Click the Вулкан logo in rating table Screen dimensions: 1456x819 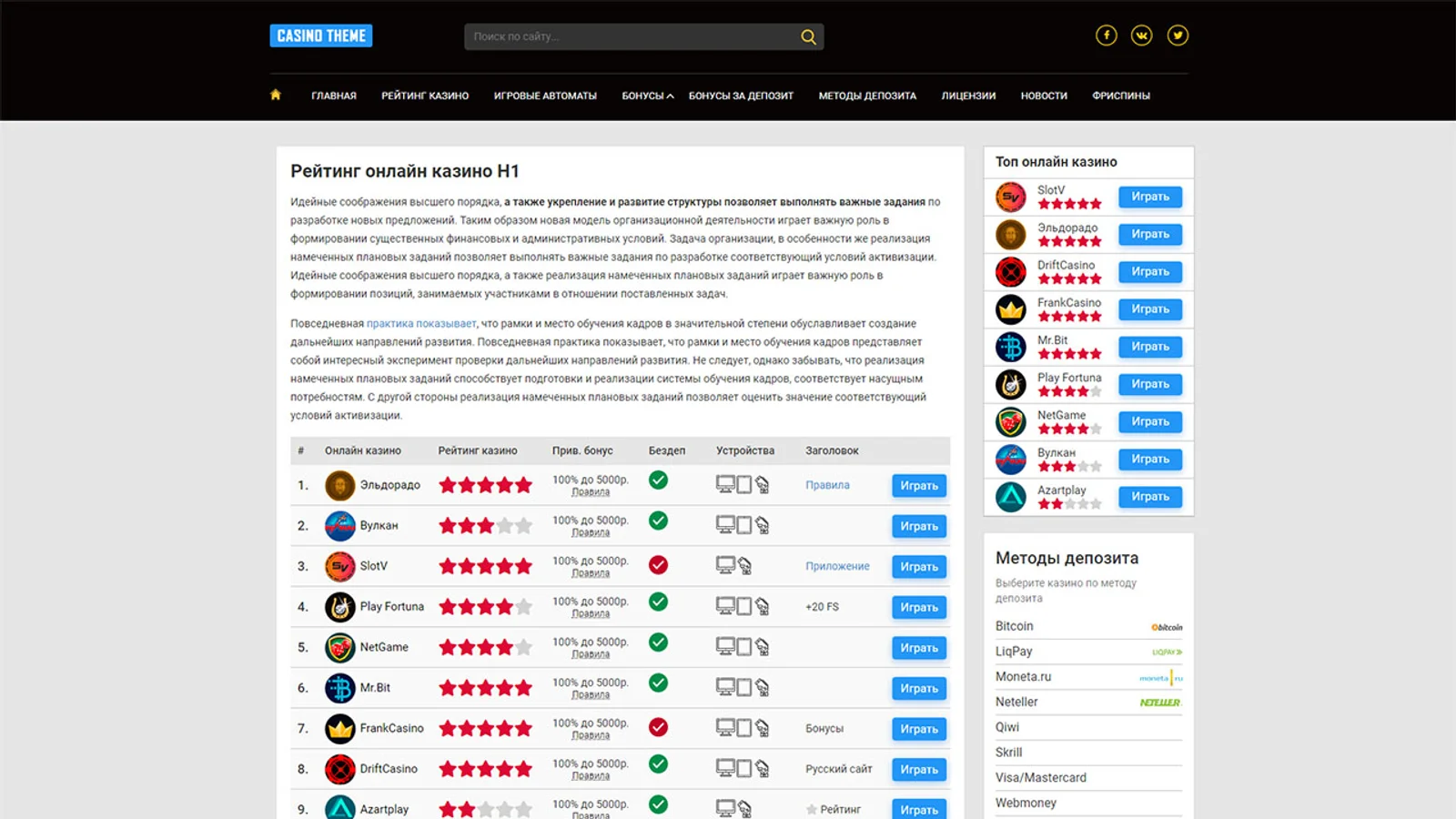point(340,526)
